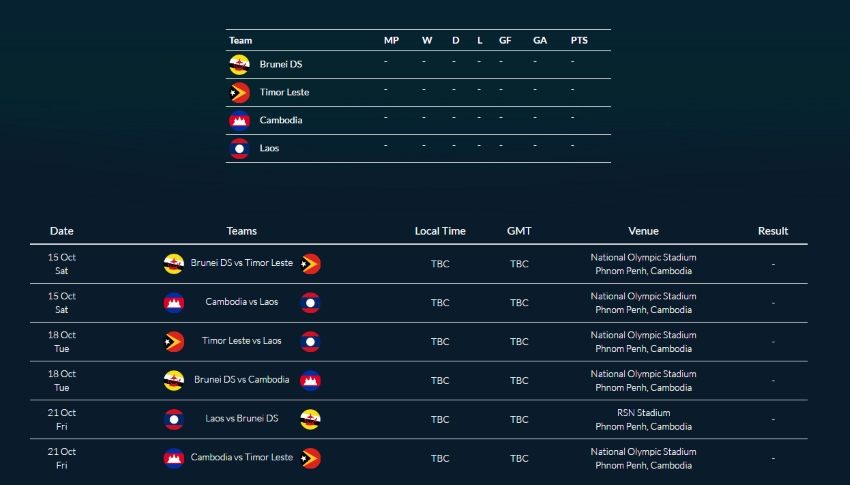This screenshot has width=850, height=485.
Task: Click the Timor Leste flag in standings table
Action: (x=239, y=93)
